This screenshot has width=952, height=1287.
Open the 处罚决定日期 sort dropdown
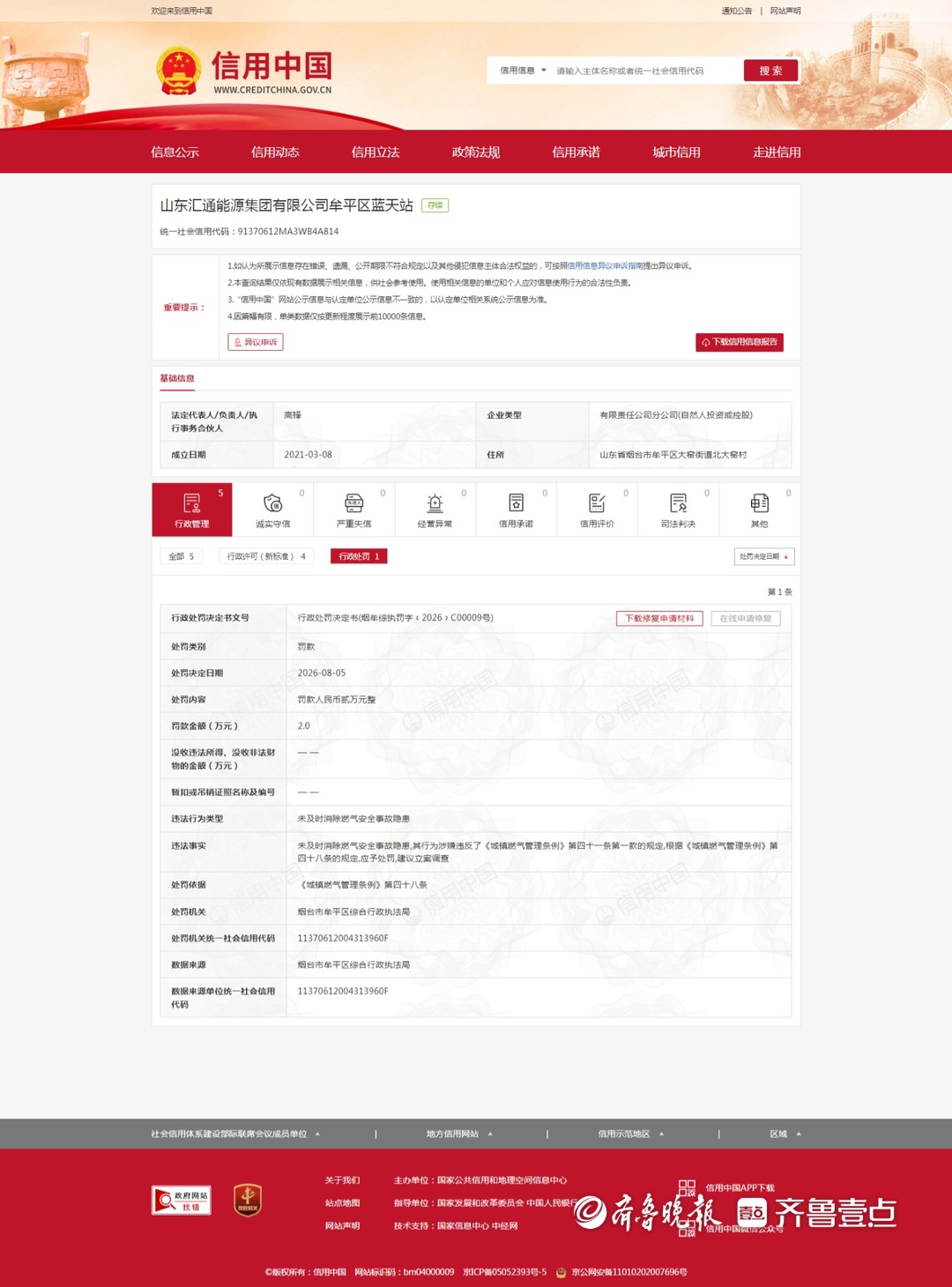(765, 556)
